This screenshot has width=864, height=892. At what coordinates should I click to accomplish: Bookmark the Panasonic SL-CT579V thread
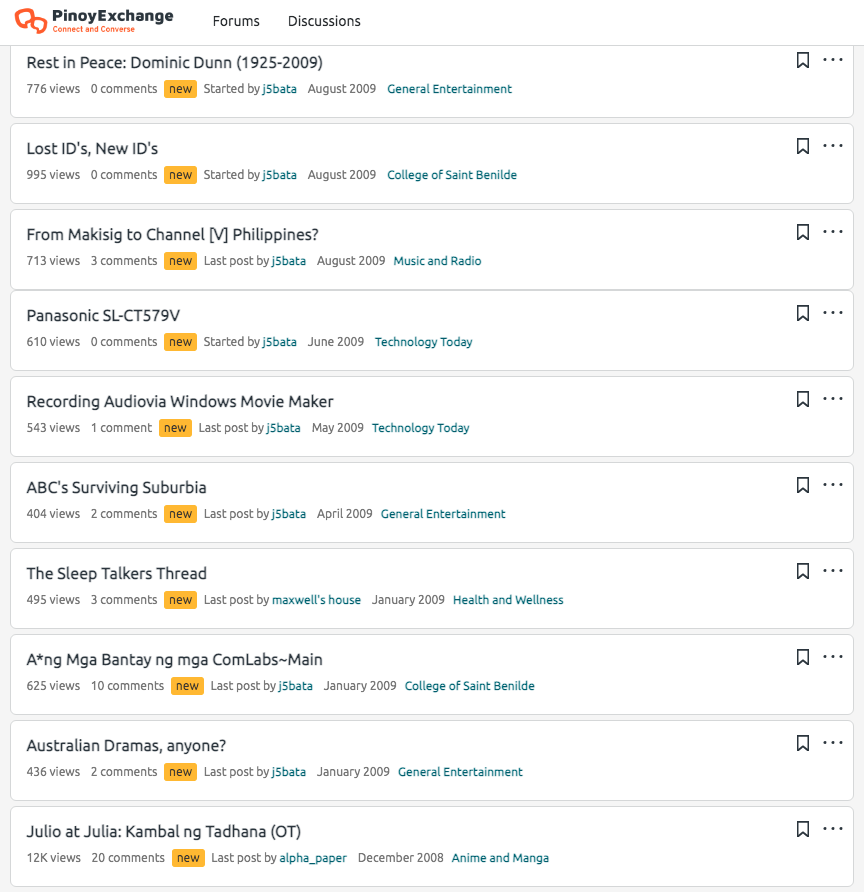[803, 313]
